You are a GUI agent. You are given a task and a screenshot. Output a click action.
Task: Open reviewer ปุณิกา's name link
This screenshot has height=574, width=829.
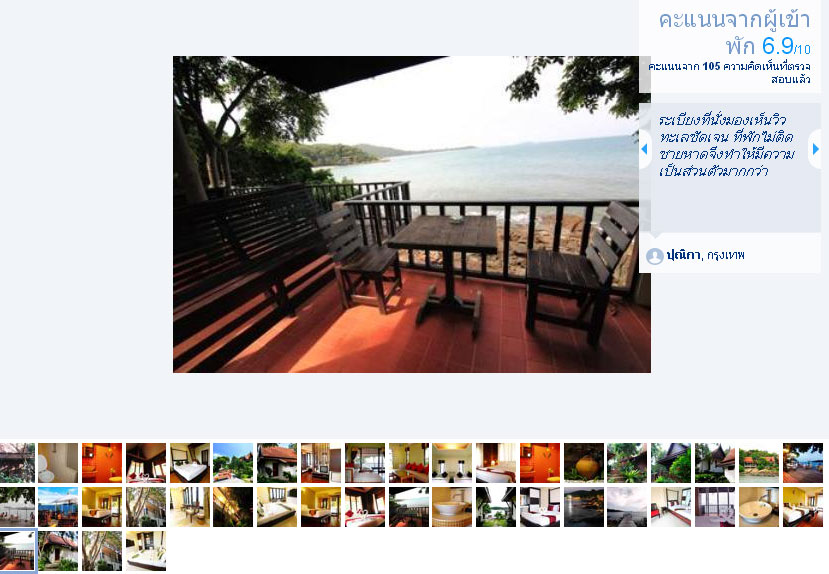(x=683, y=255)
